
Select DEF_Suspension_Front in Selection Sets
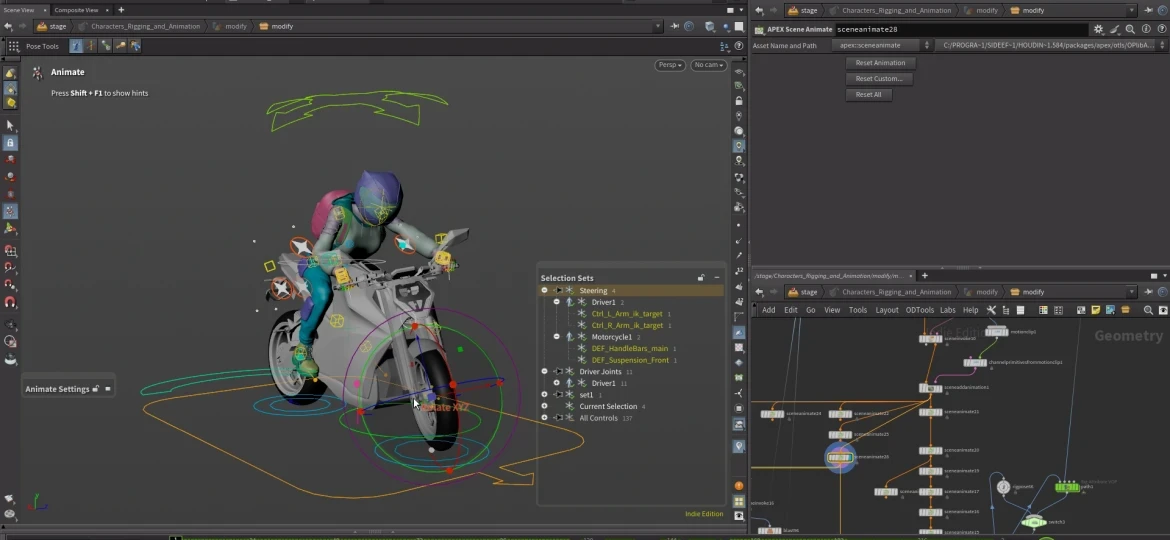[x=631, y=360]
